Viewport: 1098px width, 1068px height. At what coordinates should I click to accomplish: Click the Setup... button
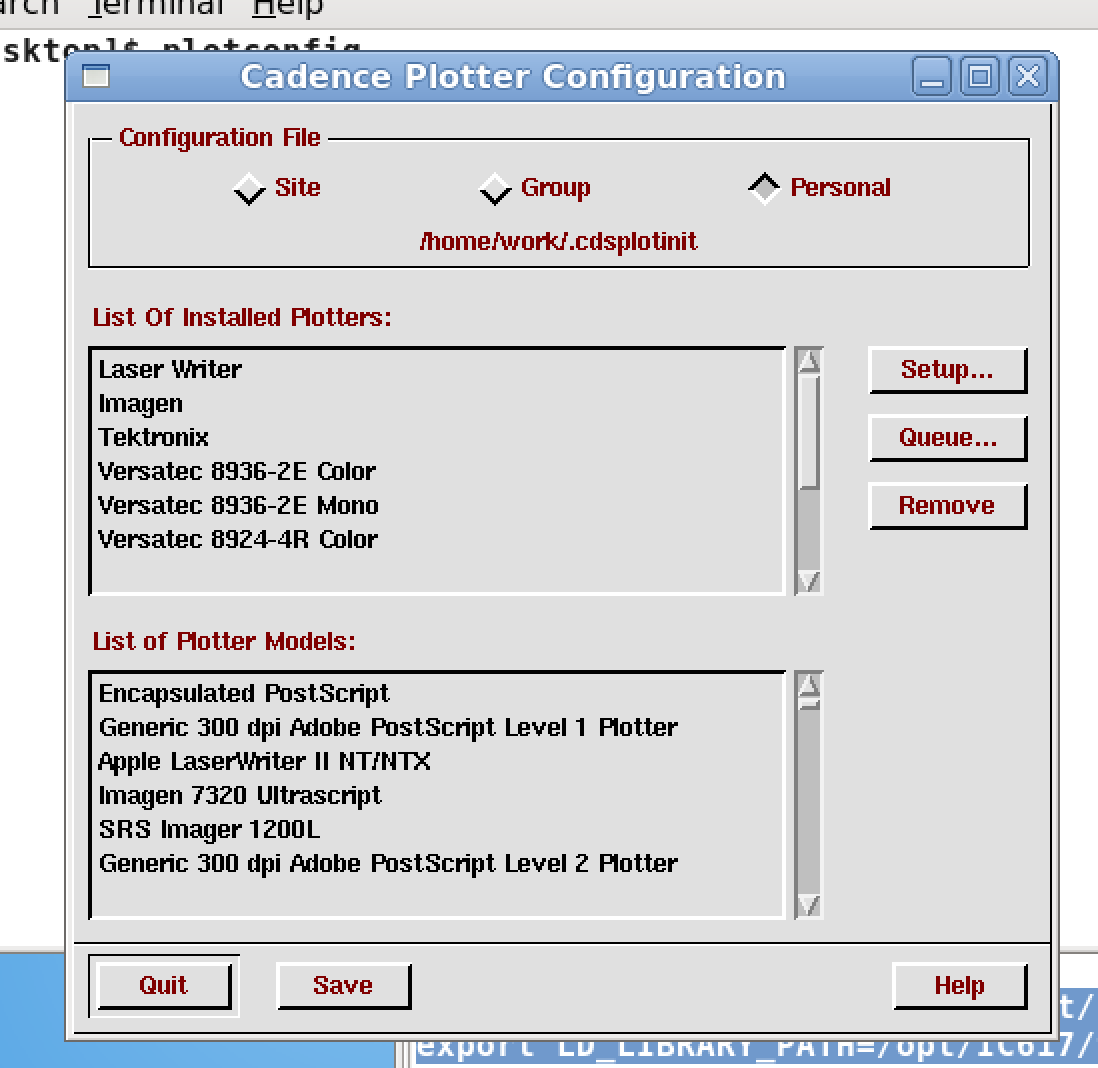pos(947,370)
